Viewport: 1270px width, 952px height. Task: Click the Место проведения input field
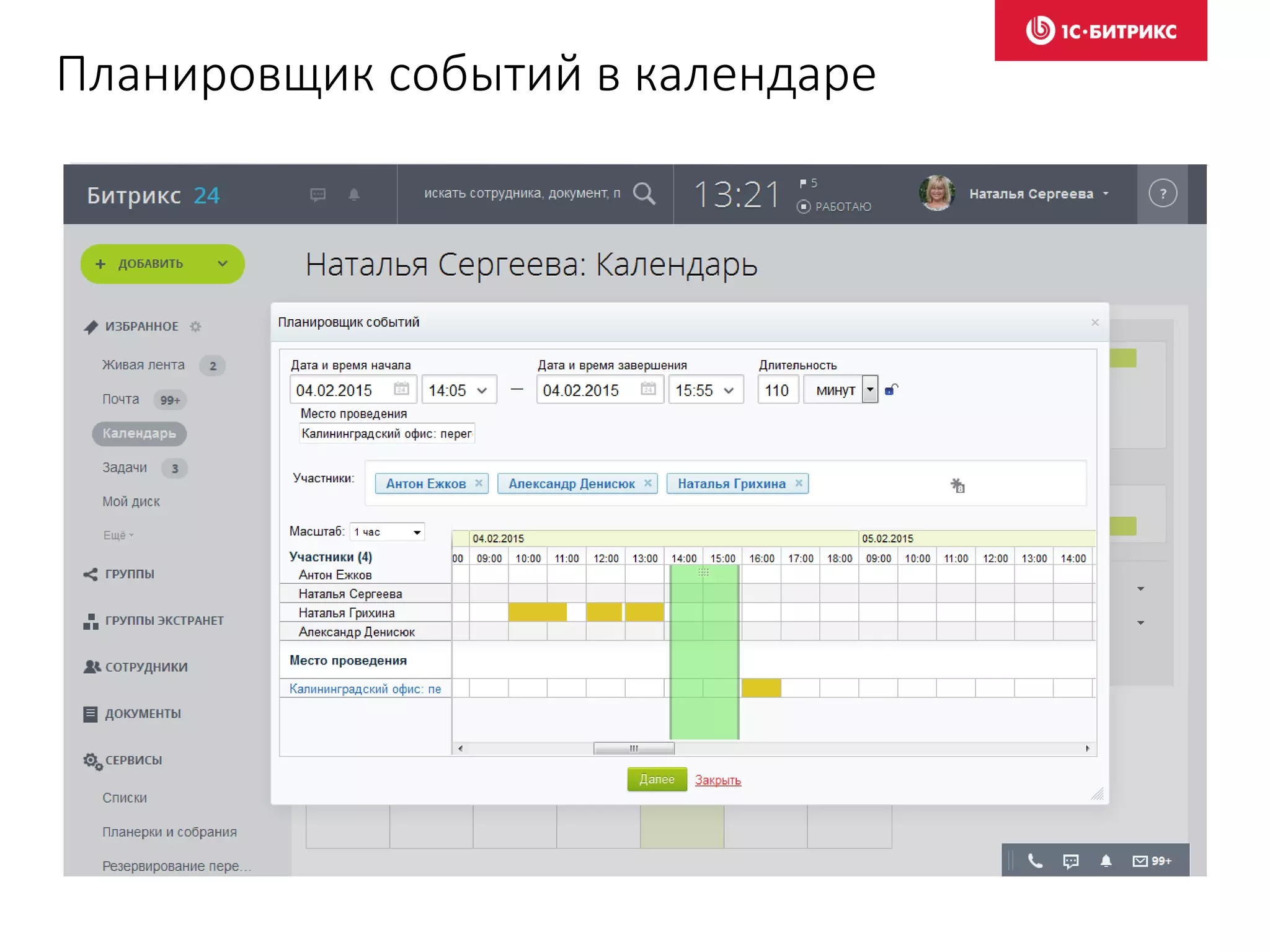point(387,433)
